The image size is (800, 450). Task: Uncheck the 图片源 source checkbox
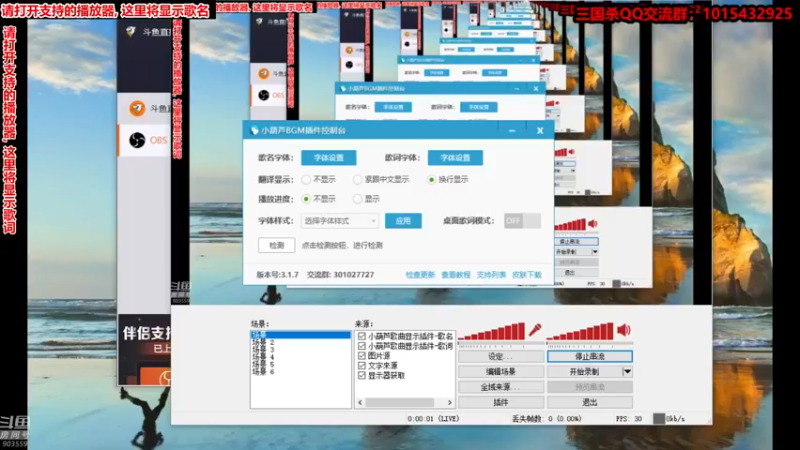[362, 356]
